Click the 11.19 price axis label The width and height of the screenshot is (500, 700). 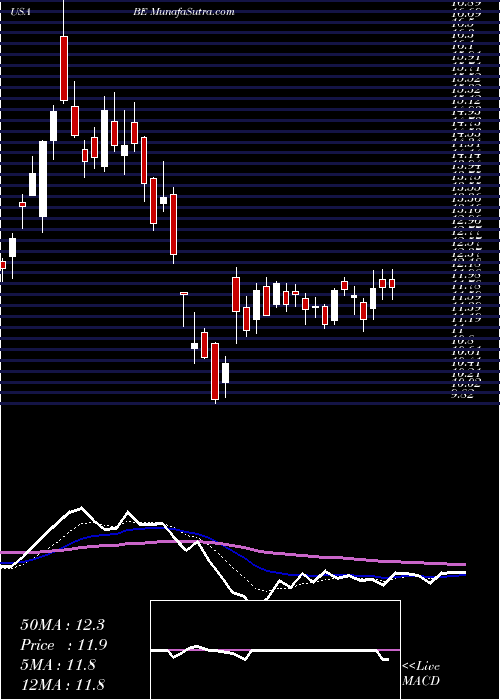pyautogui.click(x=467, y=319)
